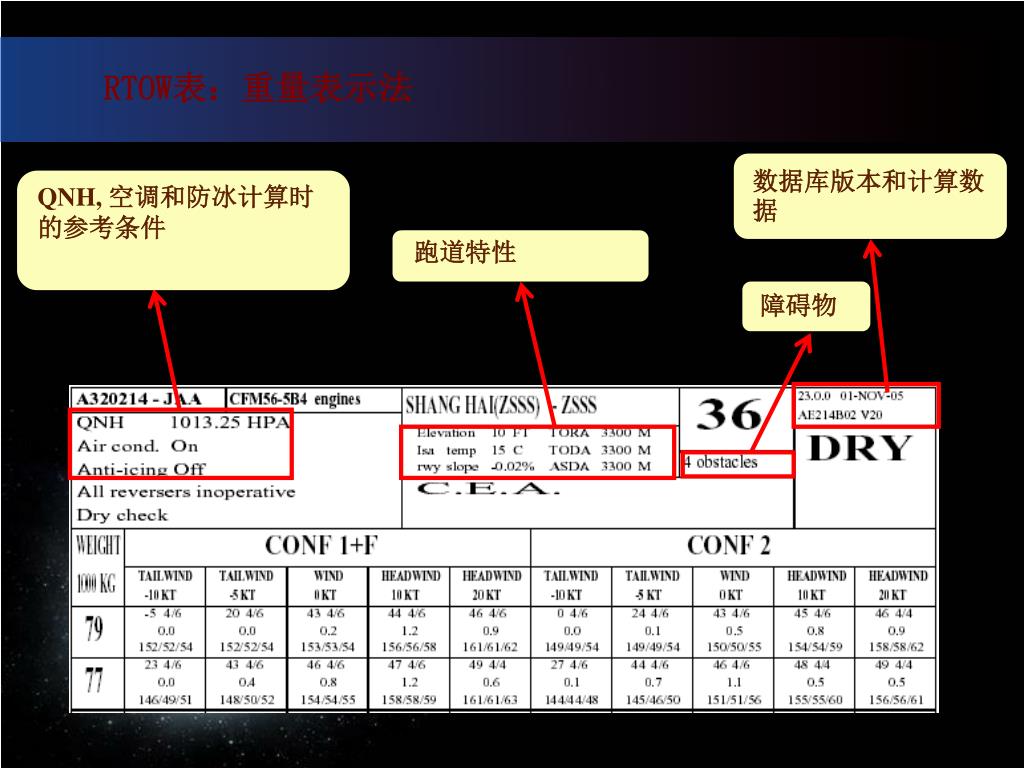Select the 'ASDA 3300 M' value
This screenshot has height=768, width=1024.
(600, 466)
